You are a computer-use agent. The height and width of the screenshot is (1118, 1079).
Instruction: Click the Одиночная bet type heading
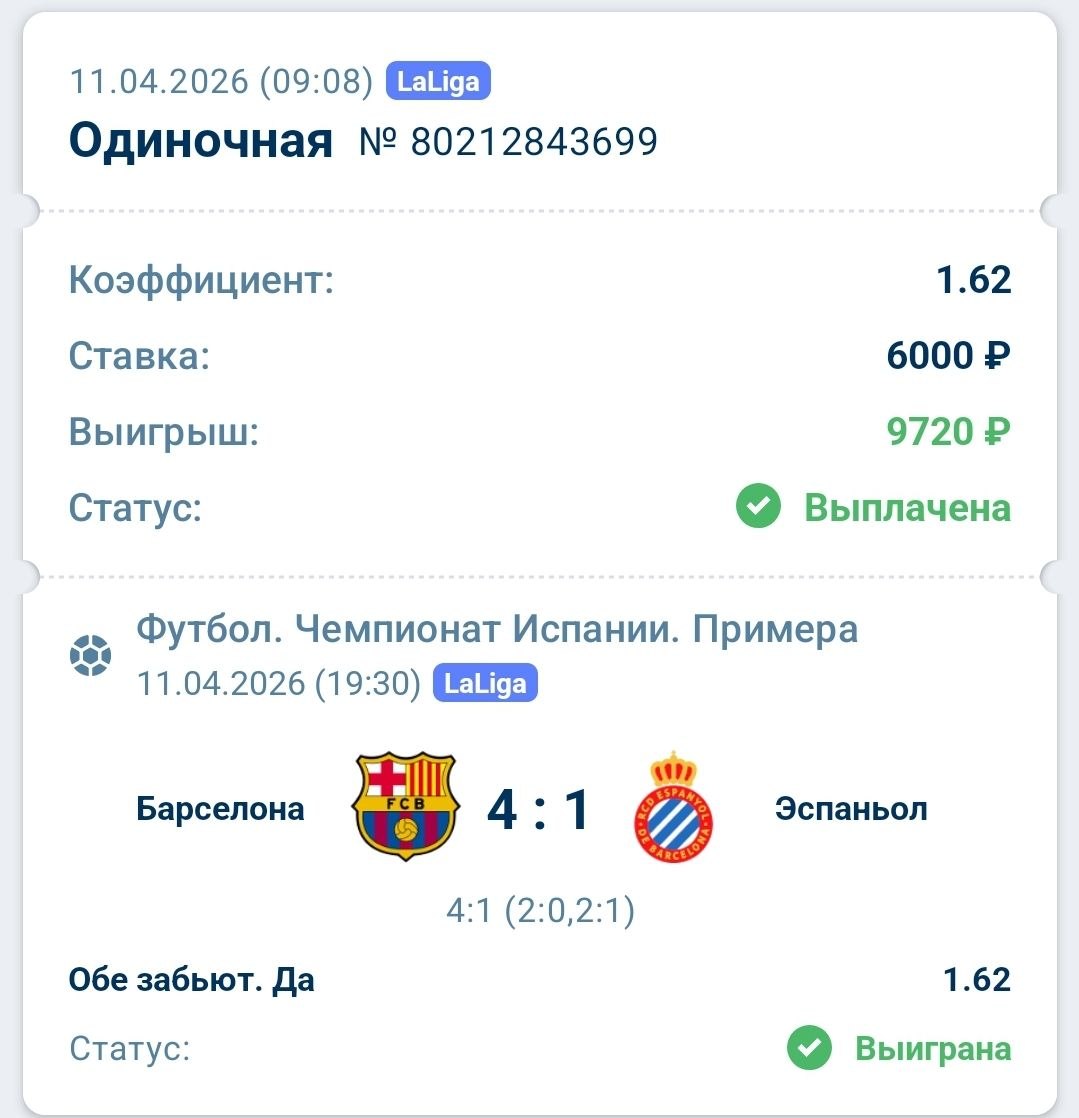tap(200, 141)
